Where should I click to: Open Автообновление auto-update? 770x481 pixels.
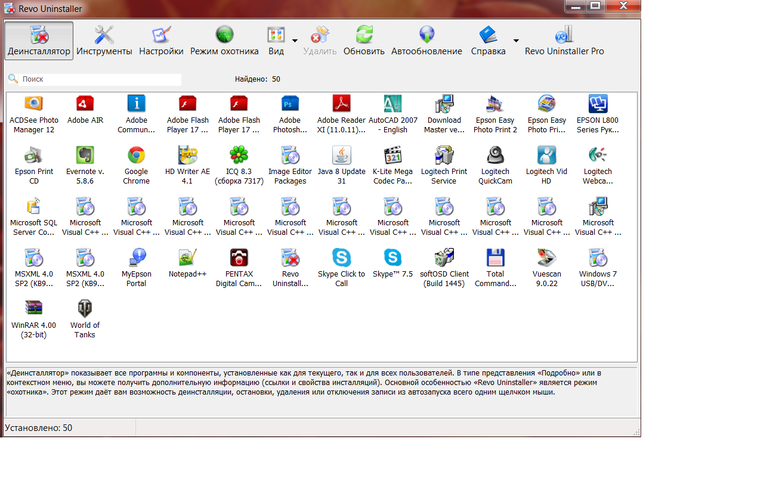click(426, 41)
